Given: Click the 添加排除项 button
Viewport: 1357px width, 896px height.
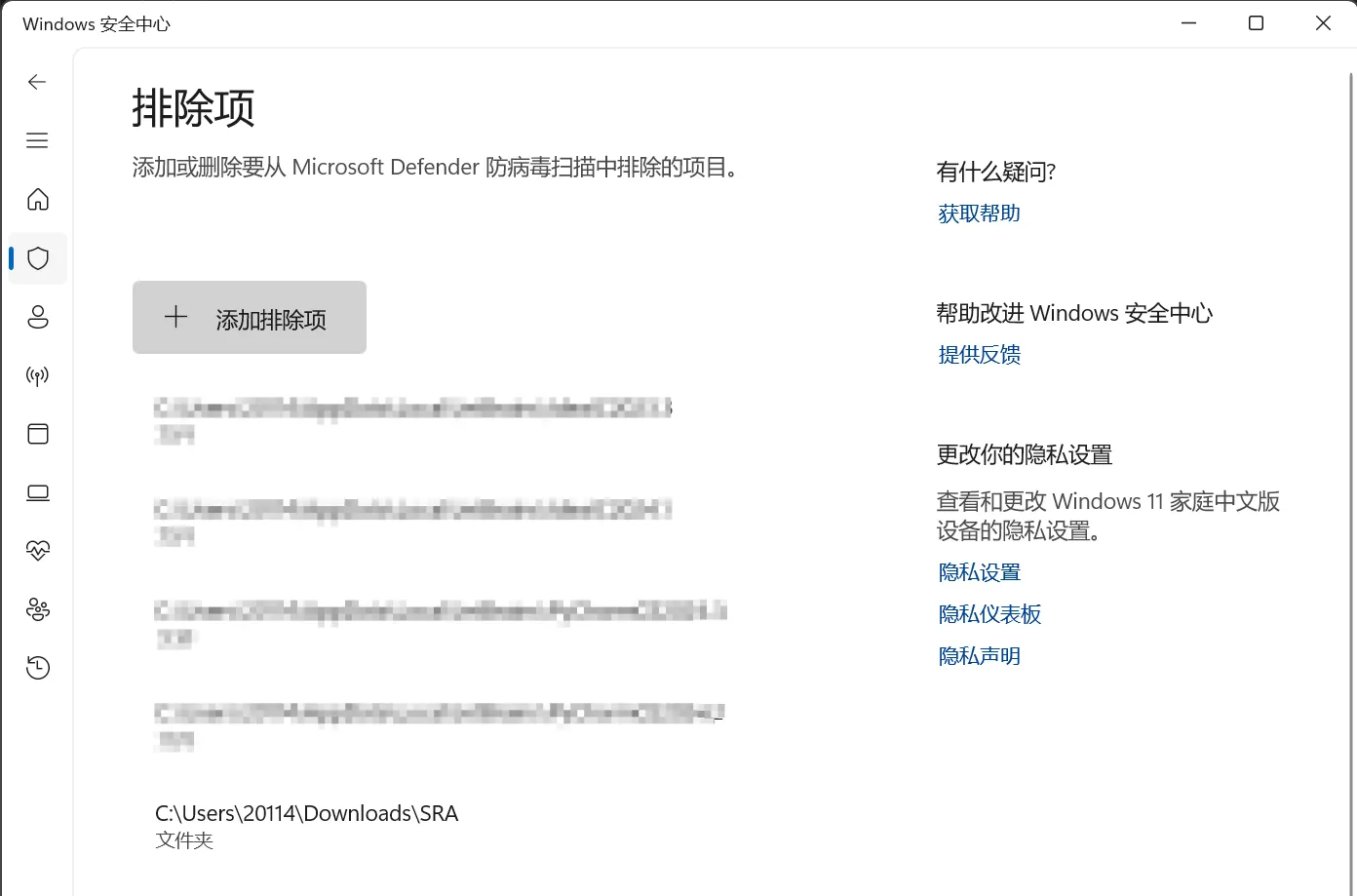Looking at the screenshot, I should click(250, 318).
